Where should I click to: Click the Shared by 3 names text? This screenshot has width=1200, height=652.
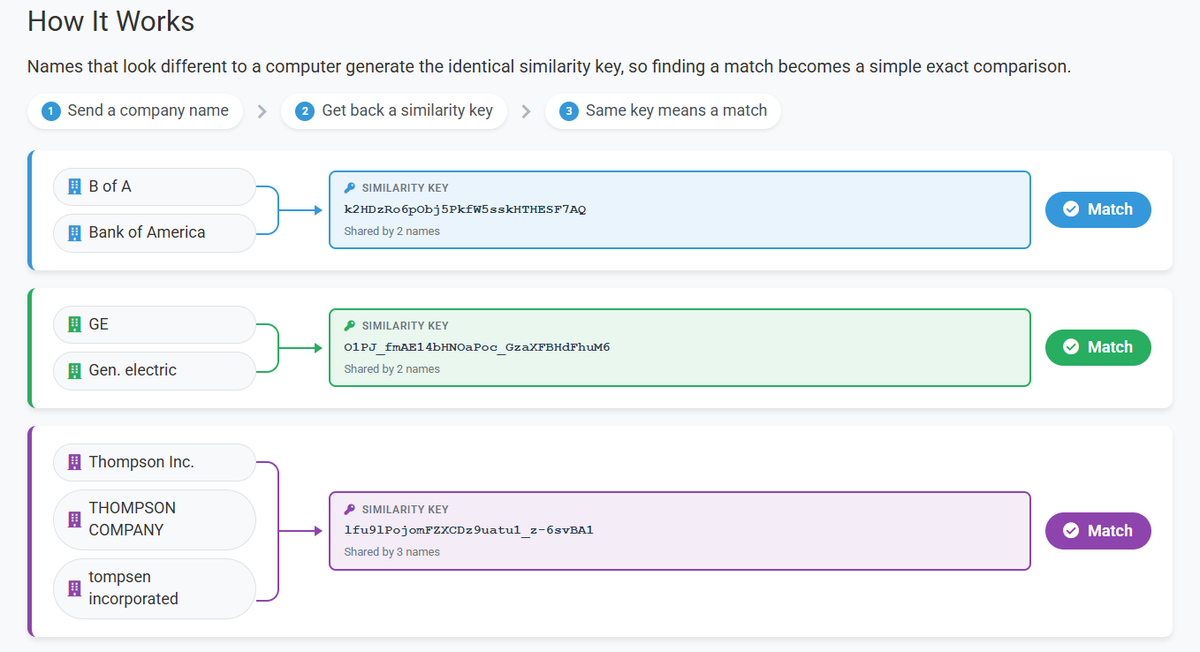392,552
